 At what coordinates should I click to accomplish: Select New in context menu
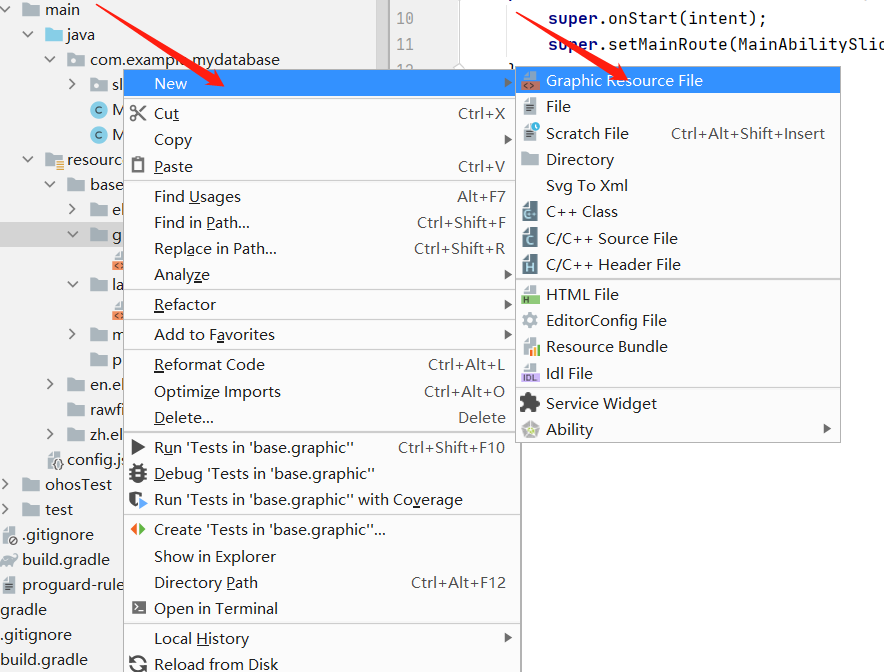[319, 83]
